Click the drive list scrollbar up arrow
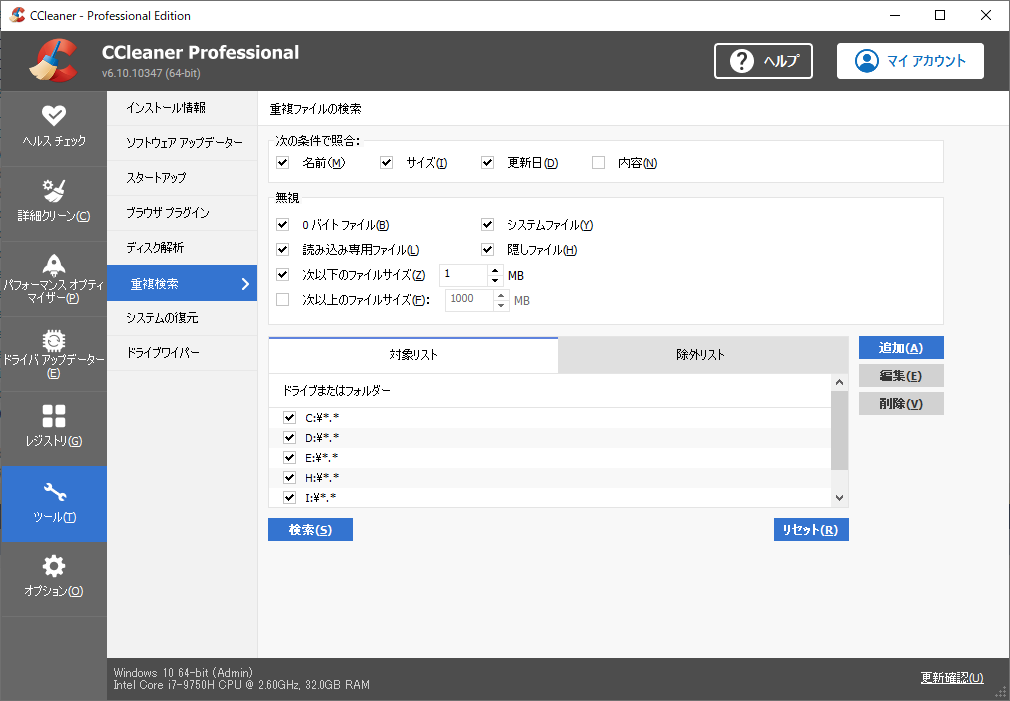Viewport: 1010px width, 701px height. point(839,383)
